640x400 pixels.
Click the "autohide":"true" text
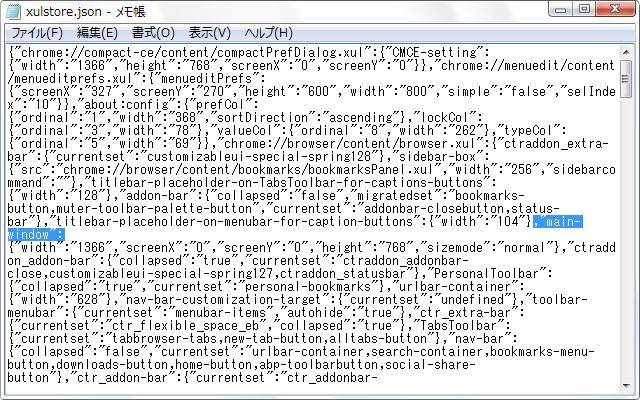341,313
